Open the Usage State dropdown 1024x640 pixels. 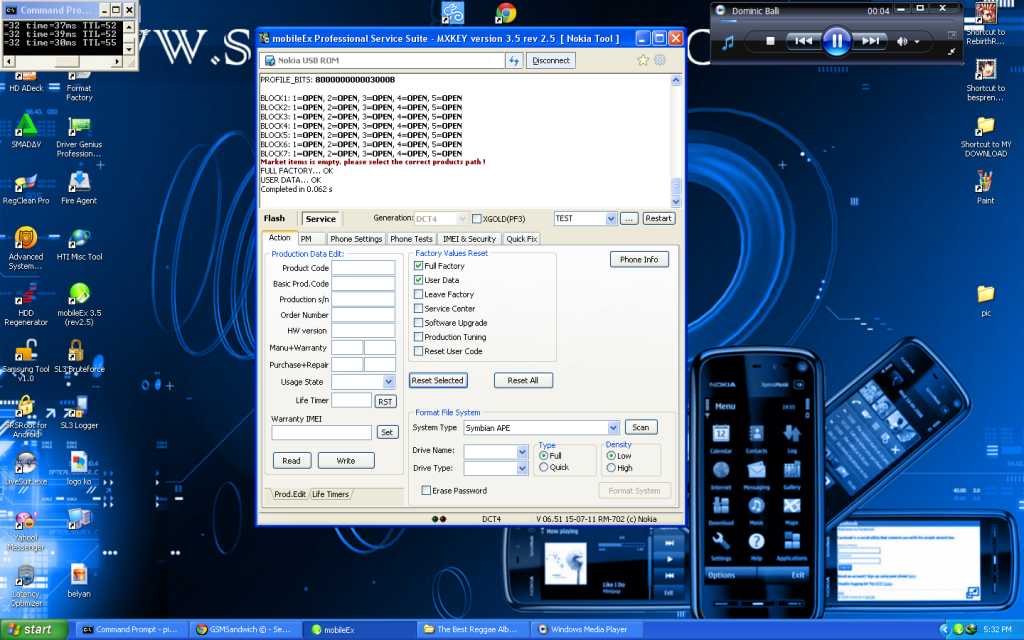click(x=389, y=381)
